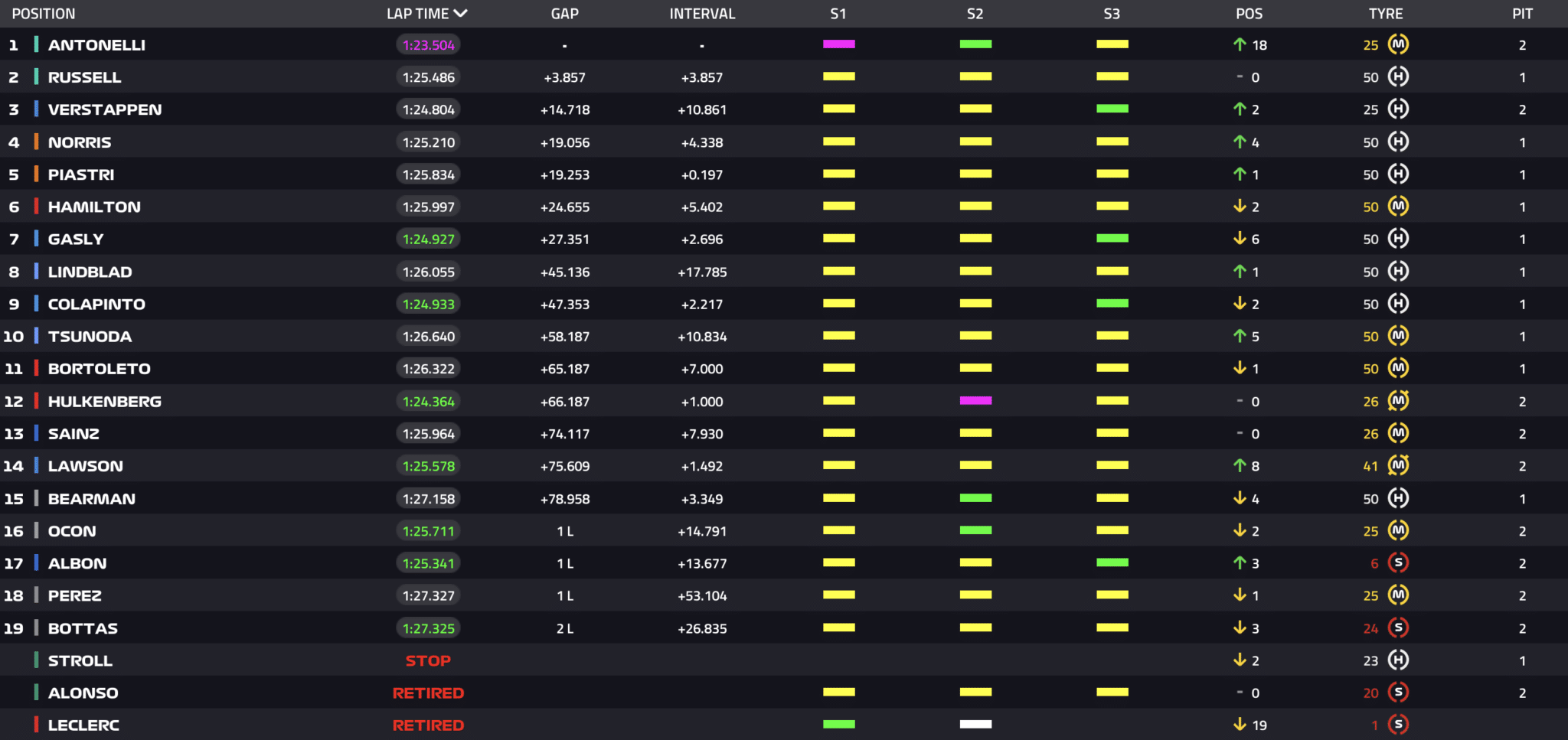The width and height of the screenshot is (1568, 740).
Task: Click Lindblad's gap +45.136
Action: click(564, 272)
